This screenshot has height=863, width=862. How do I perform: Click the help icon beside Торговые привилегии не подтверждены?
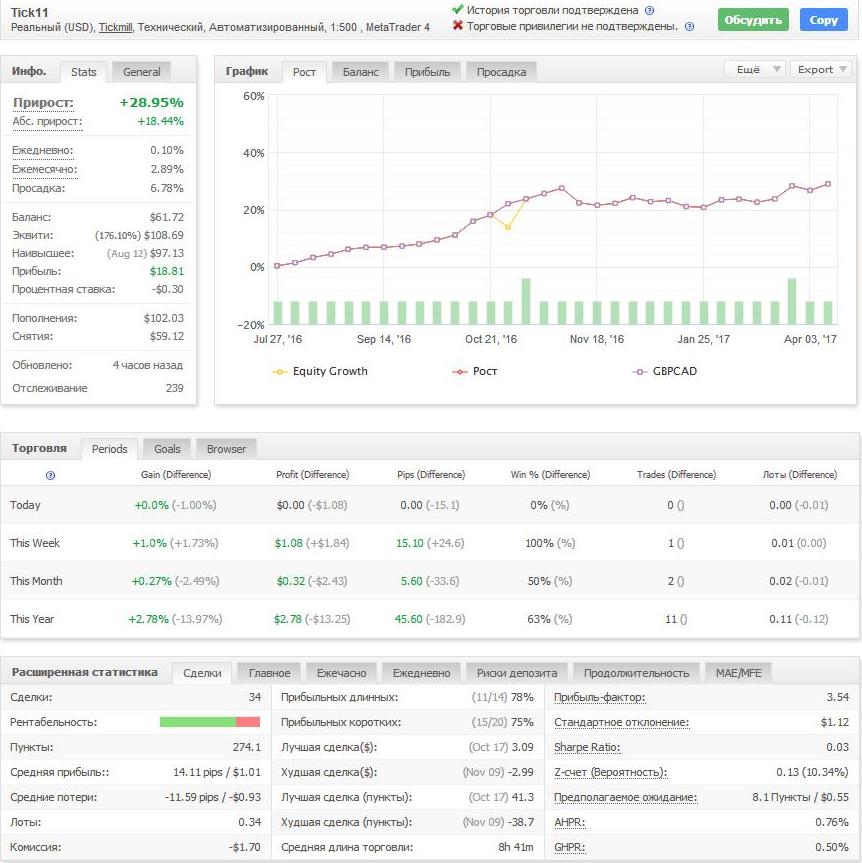click(x=689, y=26)
